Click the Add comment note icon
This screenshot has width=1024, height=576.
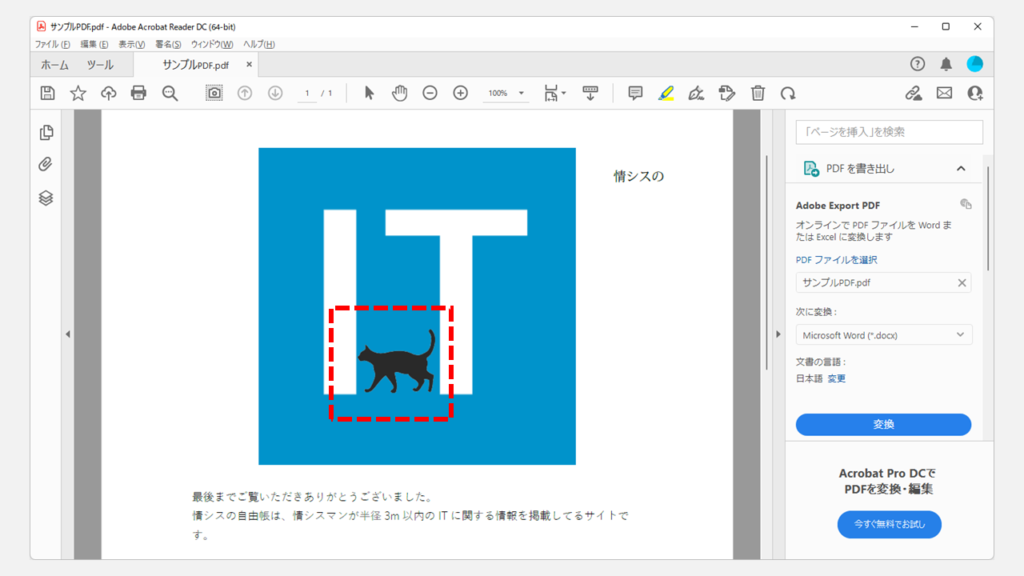[x=635, y=93]
